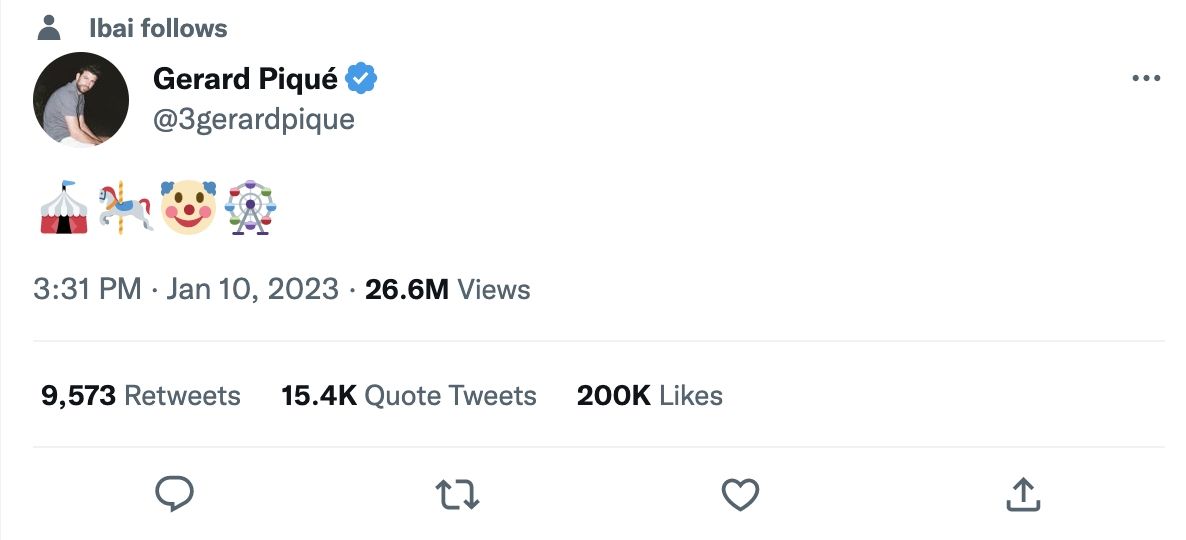Click the circus tent emoji
The width and height of the screenshot is (1186, 540).
click(x=63, y=207)
